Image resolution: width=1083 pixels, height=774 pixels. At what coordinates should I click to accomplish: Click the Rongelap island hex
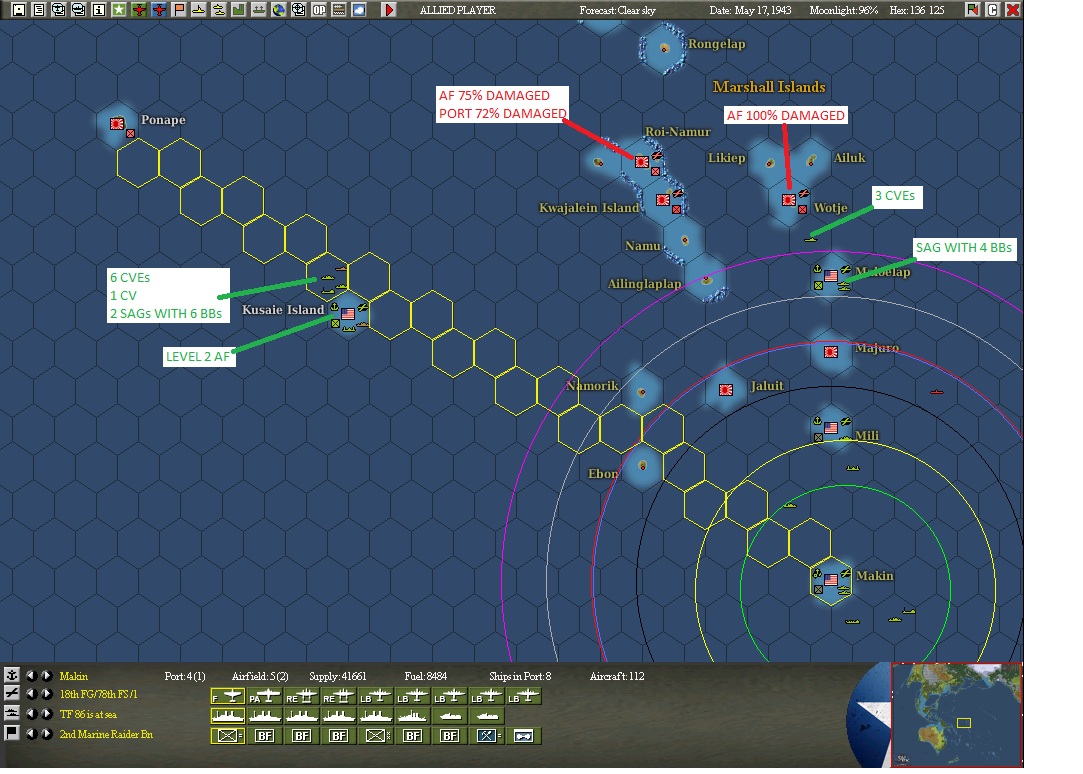coord(664,48)
